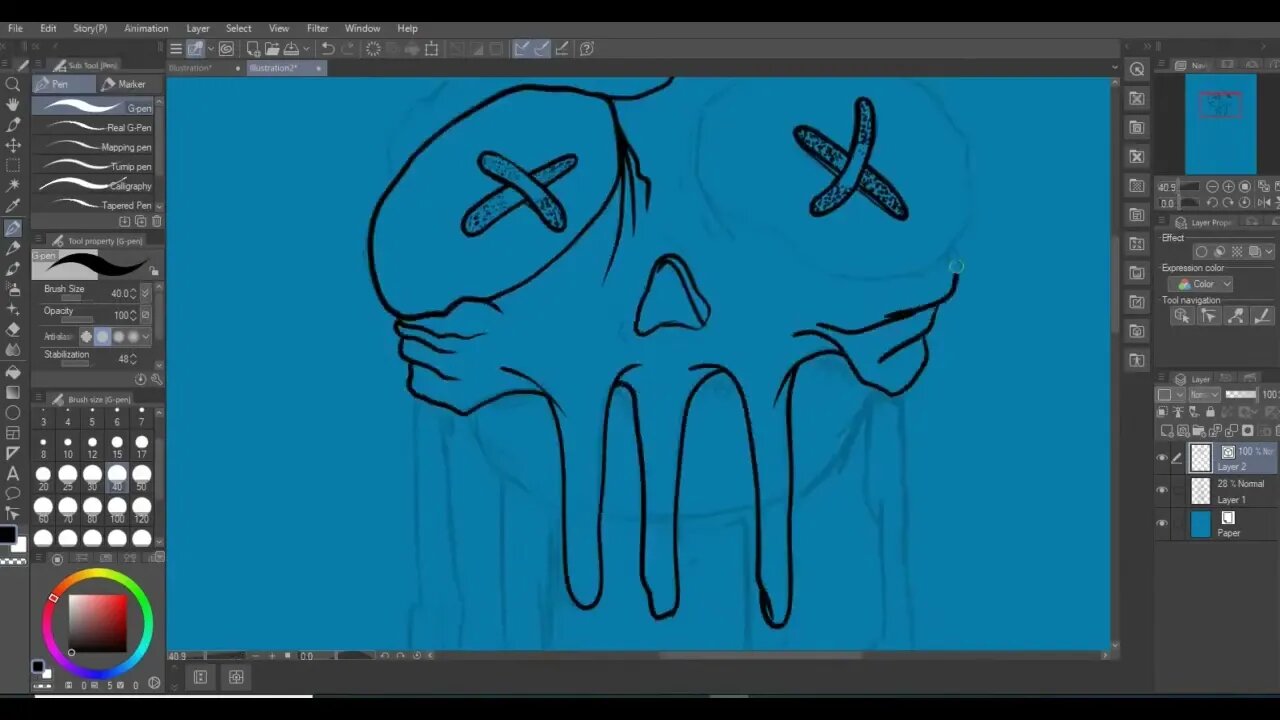
Task: Select the Text tool
Action: [13, 474]
